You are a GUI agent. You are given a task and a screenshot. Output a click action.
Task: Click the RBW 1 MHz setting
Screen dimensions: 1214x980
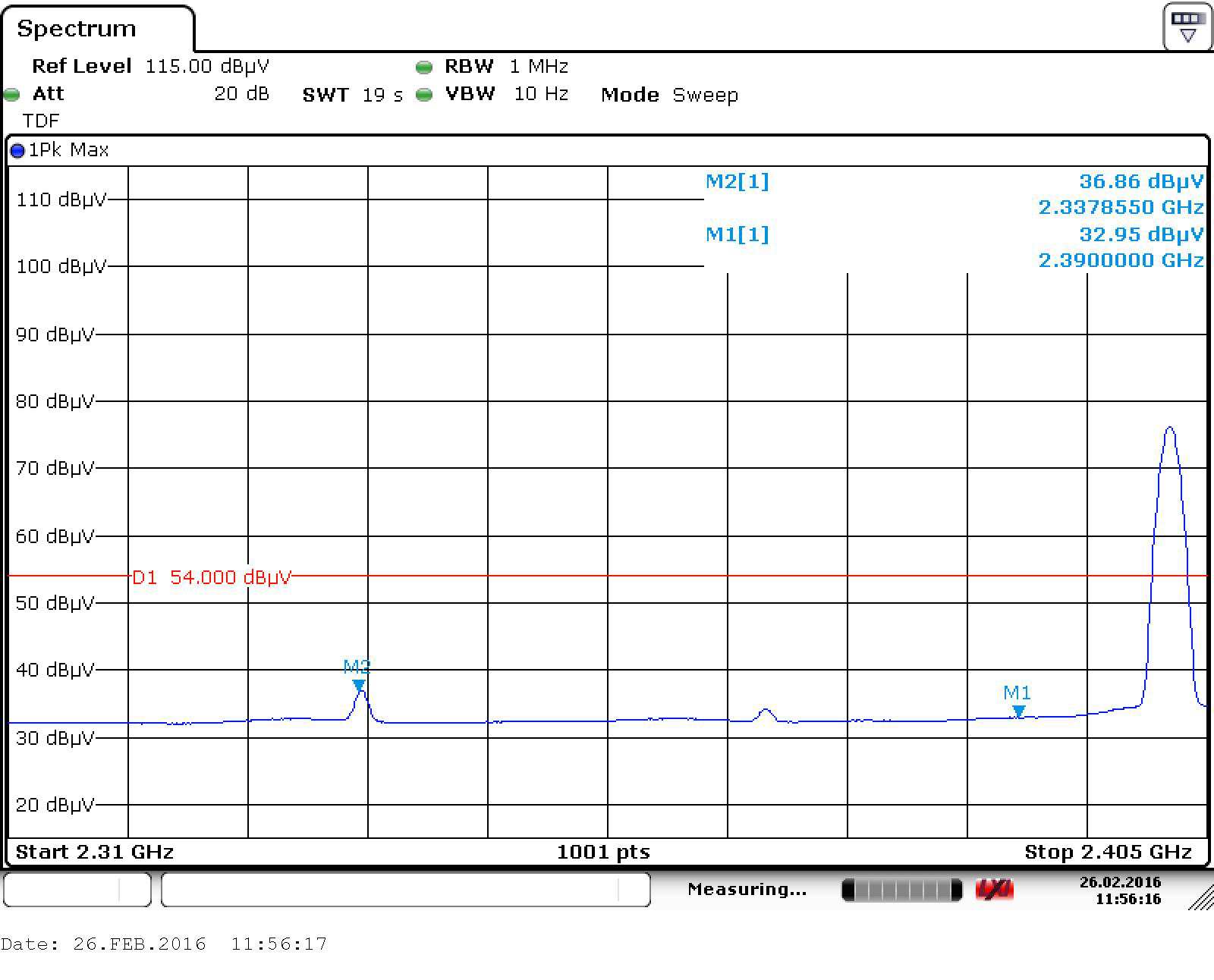tap(506, 66)
